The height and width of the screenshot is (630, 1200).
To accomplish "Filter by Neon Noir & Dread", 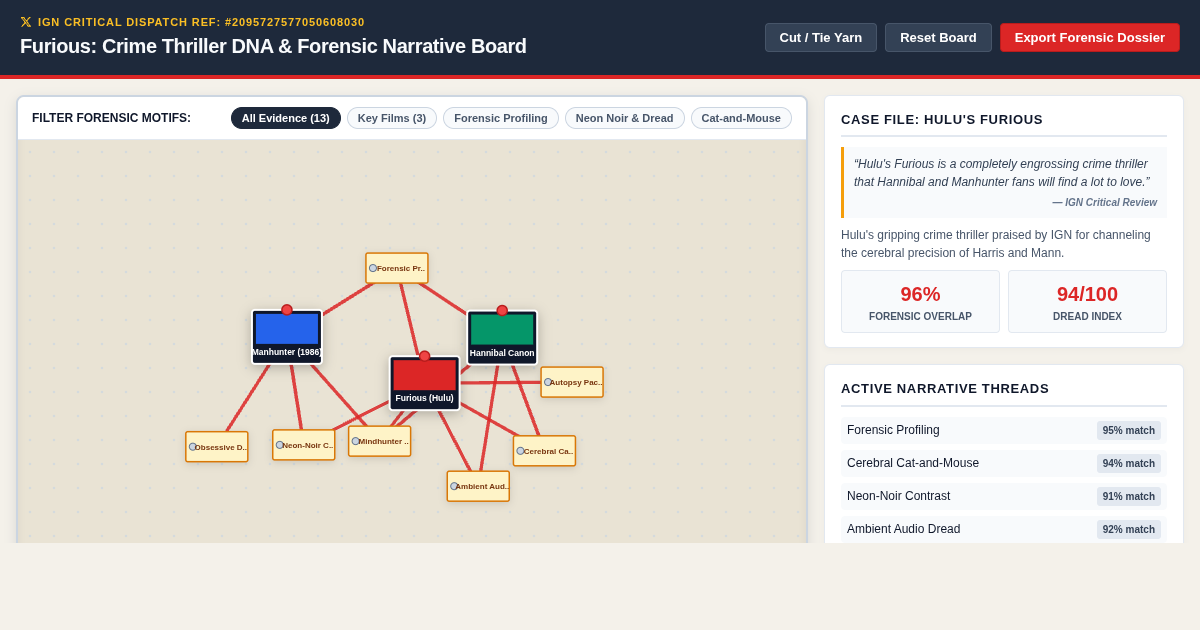I will click(x=625, y=118).
